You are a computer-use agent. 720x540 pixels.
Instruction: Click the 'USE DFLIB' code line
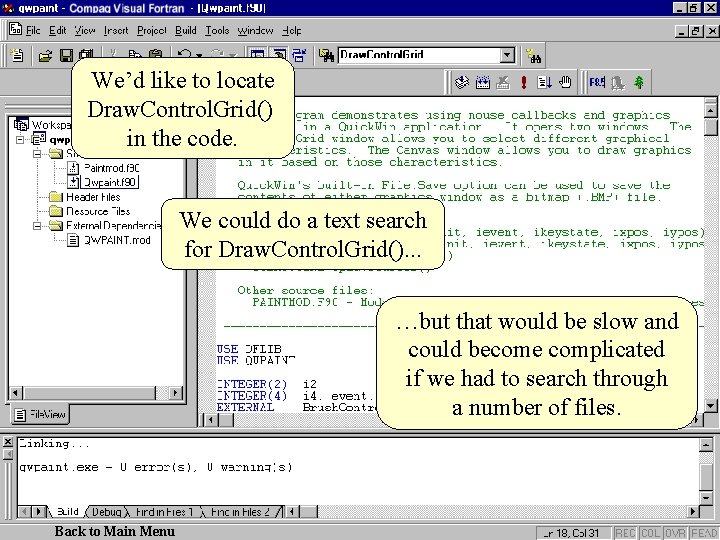coord(249,349)
